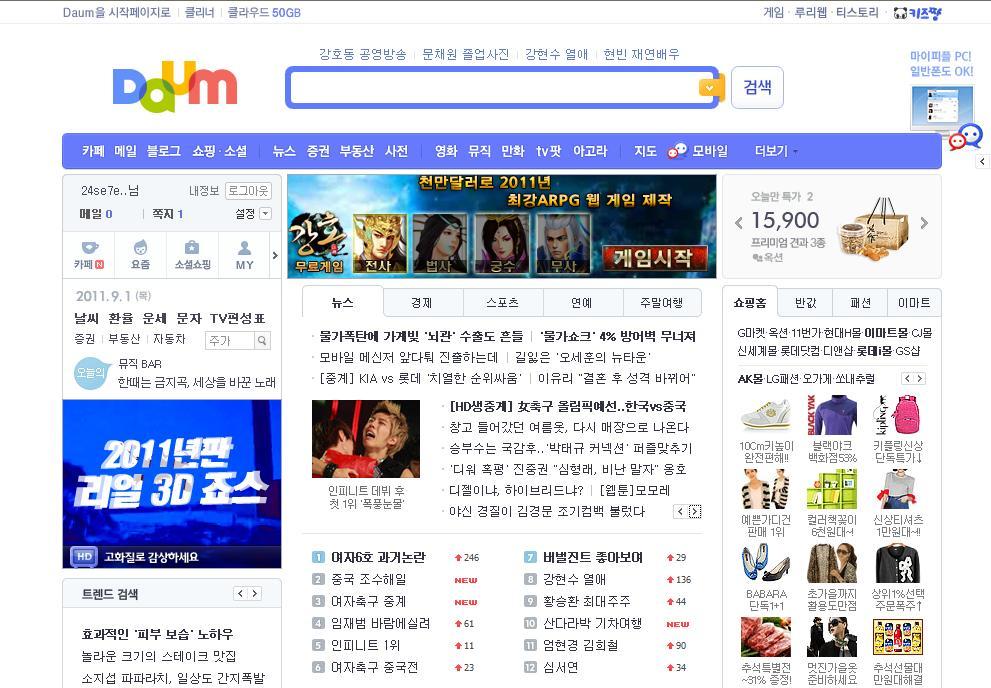Show previous special deal with left arrow
991x688 pixels.
739,223
